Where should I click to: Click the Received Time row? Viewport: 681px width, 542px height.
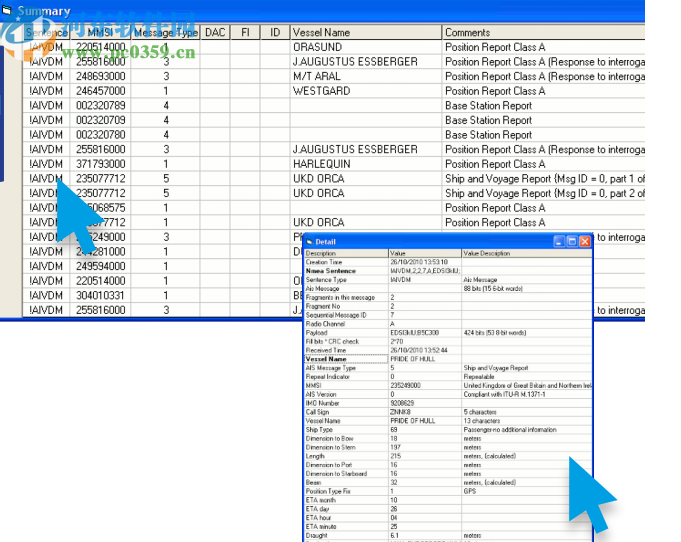[x=448, y=350]
